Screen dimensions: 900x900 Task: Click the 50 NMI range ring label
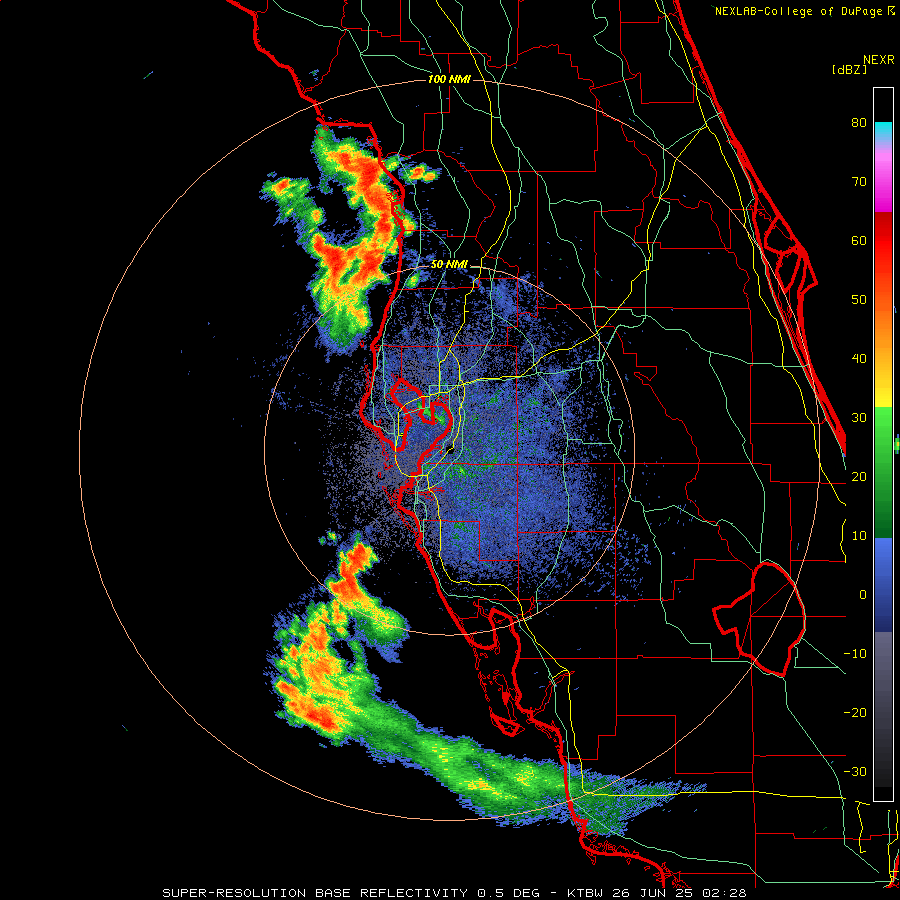pos(449,265)
